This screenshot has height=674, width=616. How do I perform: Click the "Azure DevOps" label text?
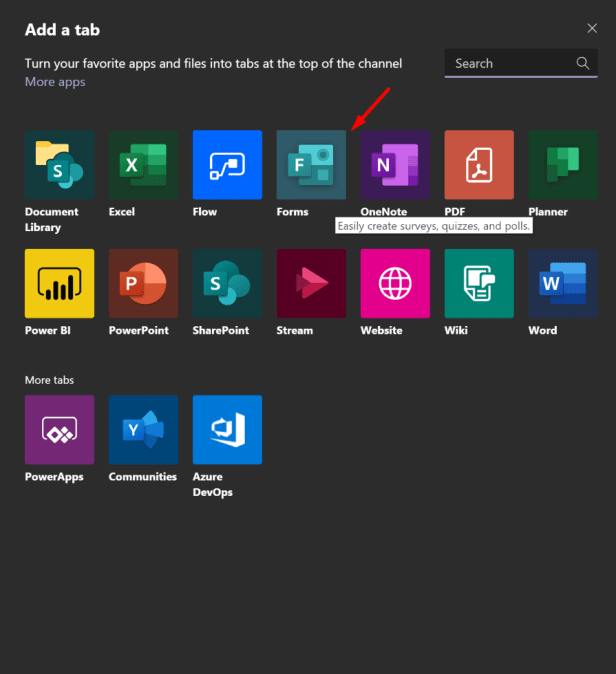[212, 484]
